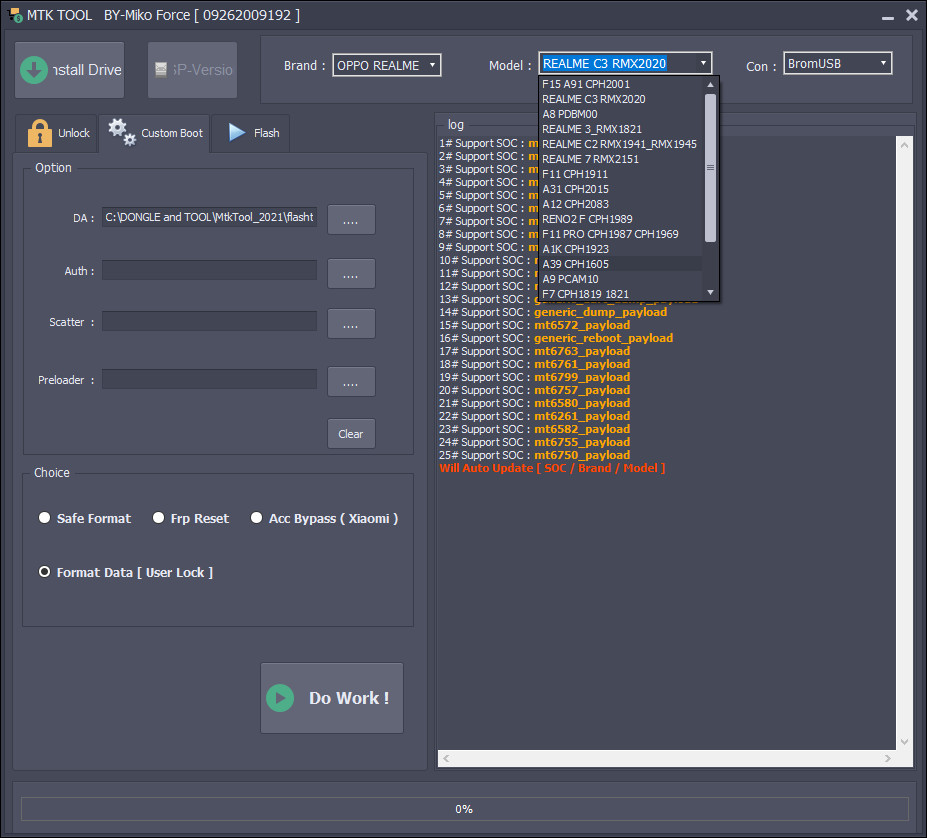Collapse the Model combo box arrow

point(703,63)
